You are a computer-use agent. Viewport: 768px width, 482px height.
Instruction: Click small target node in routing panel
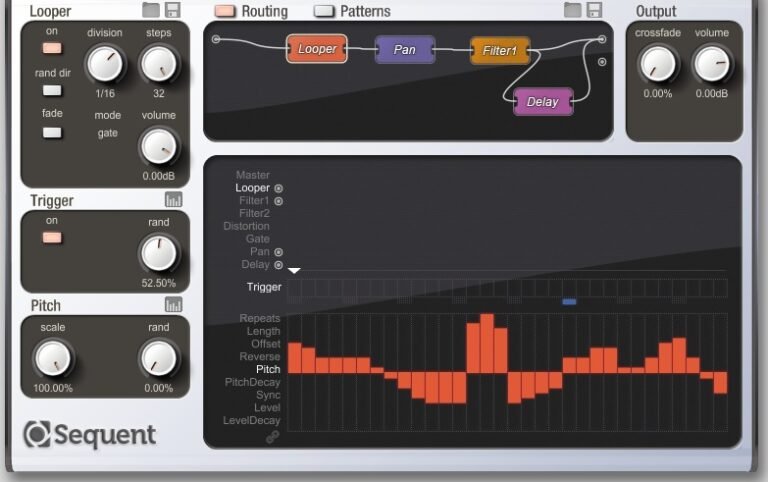[x=602, y=62]
